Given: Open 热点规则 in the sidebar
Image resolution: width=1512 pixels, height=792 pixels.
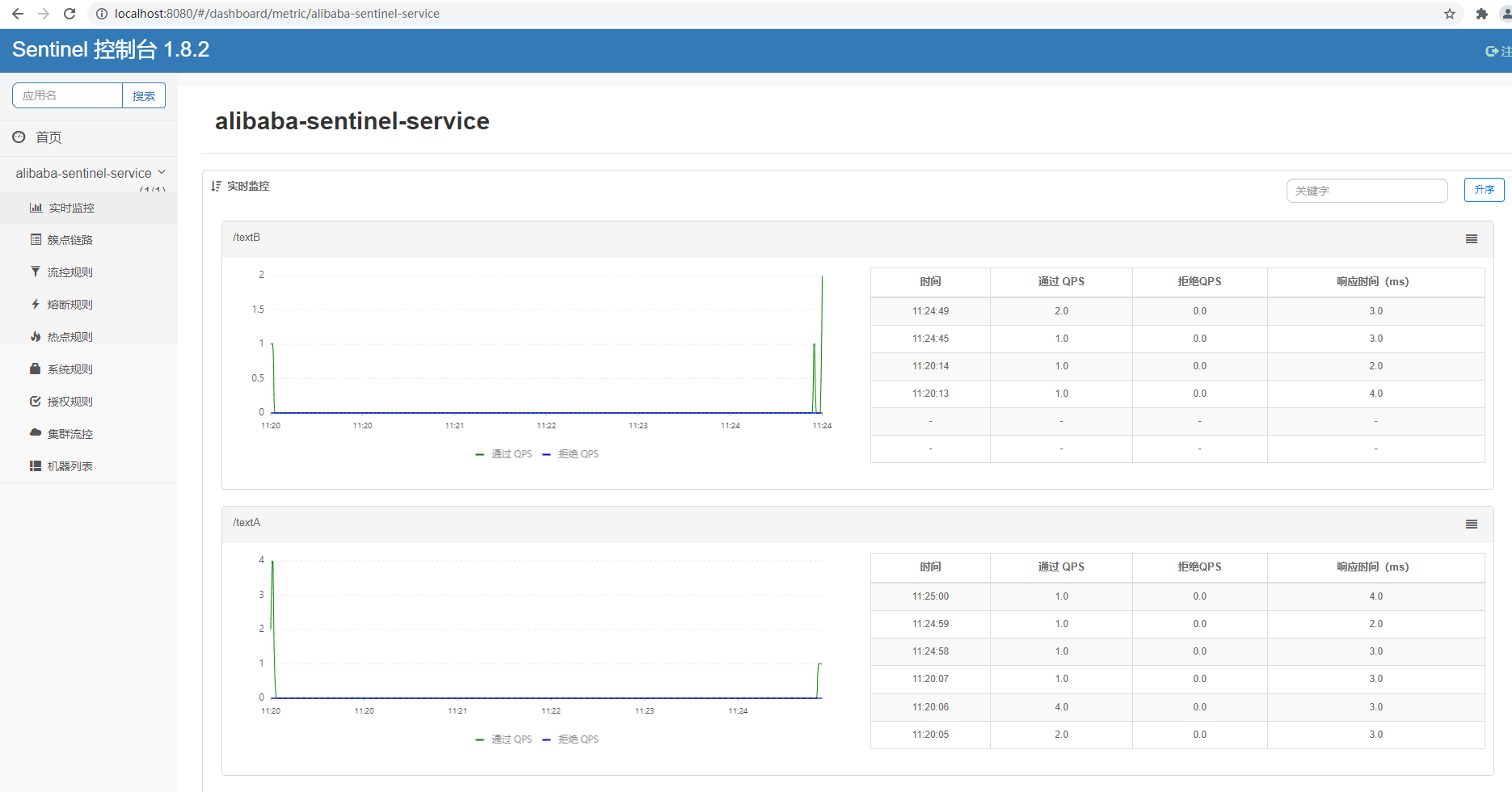Looking at the screenshot, I should pos(70,337).
